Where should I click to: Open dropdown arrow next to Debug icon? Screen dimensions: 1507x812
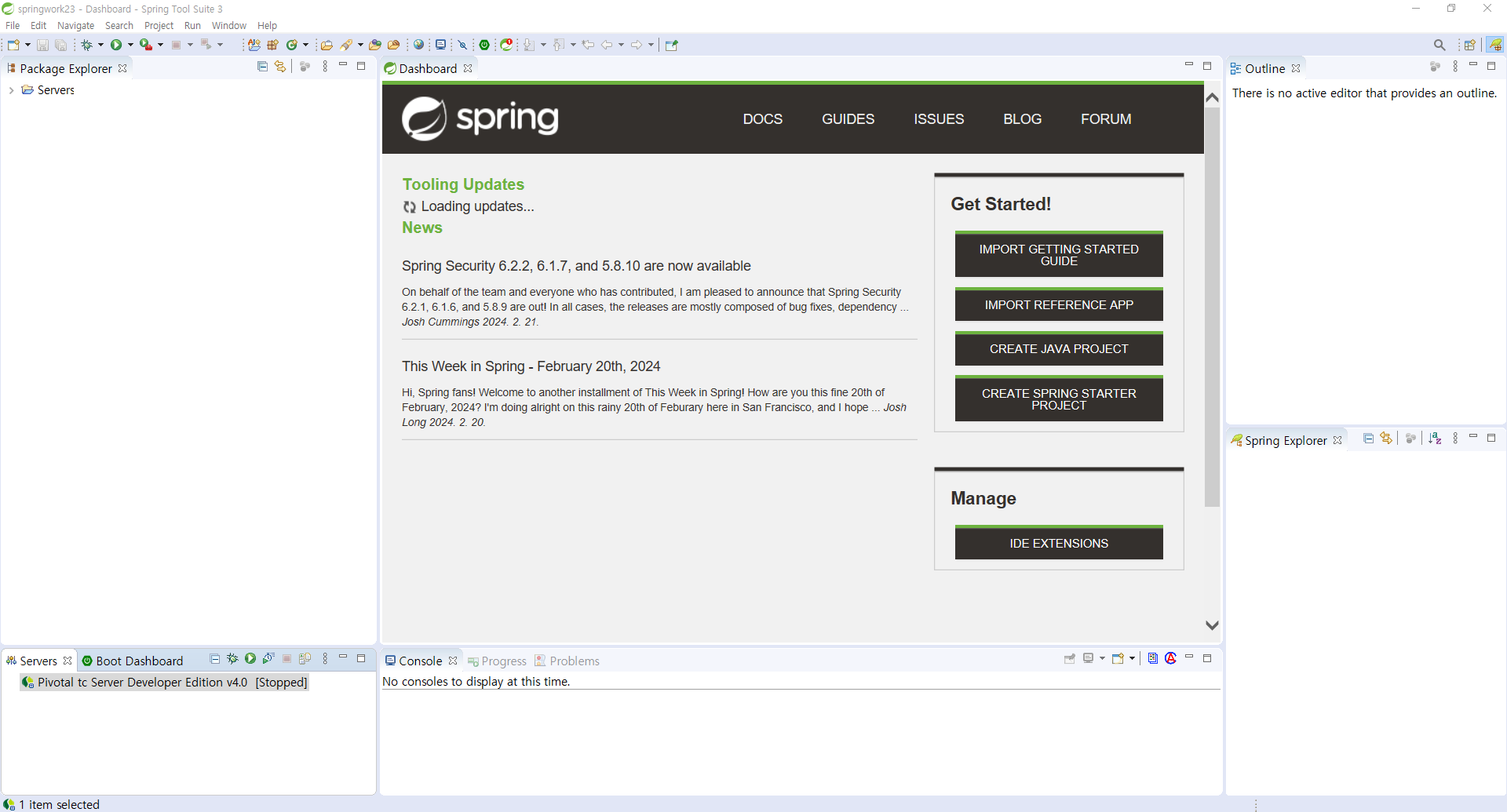[x=100, y=45]
